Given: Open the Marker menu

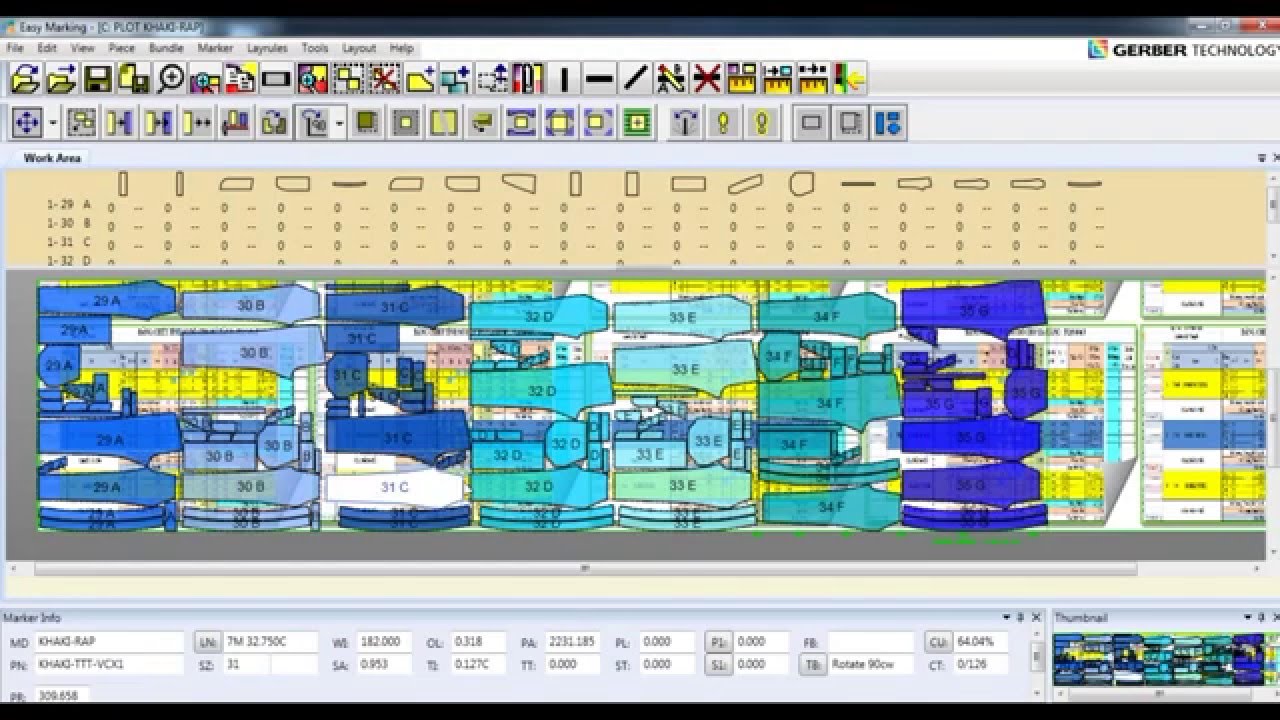Looking at the screenshot, I should tap(215, 48).
